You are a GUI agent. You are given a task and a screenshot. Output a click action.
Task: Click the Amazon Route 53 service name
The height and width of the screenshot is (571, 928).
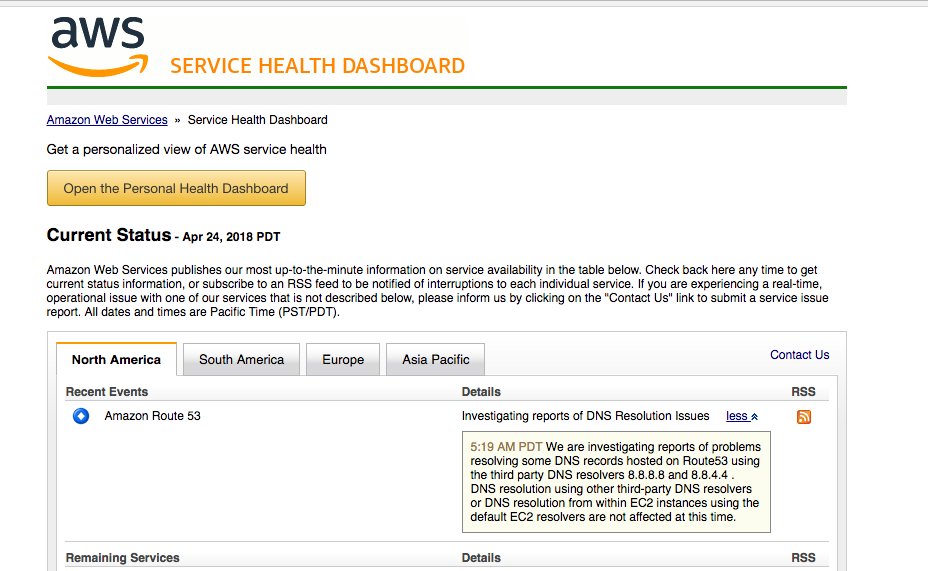point(153,416)
